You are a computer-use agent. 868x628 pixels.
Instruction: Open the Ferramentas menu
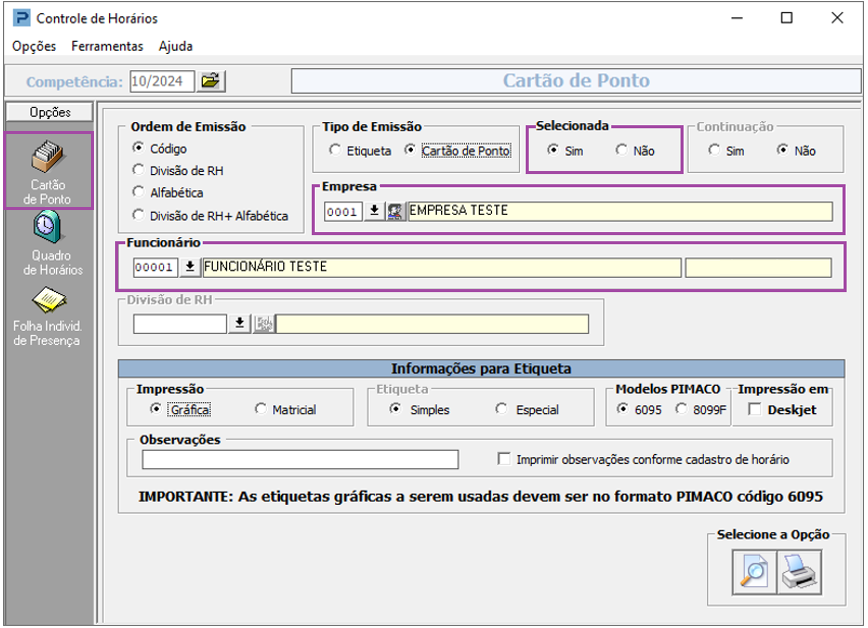pos(107,46)
